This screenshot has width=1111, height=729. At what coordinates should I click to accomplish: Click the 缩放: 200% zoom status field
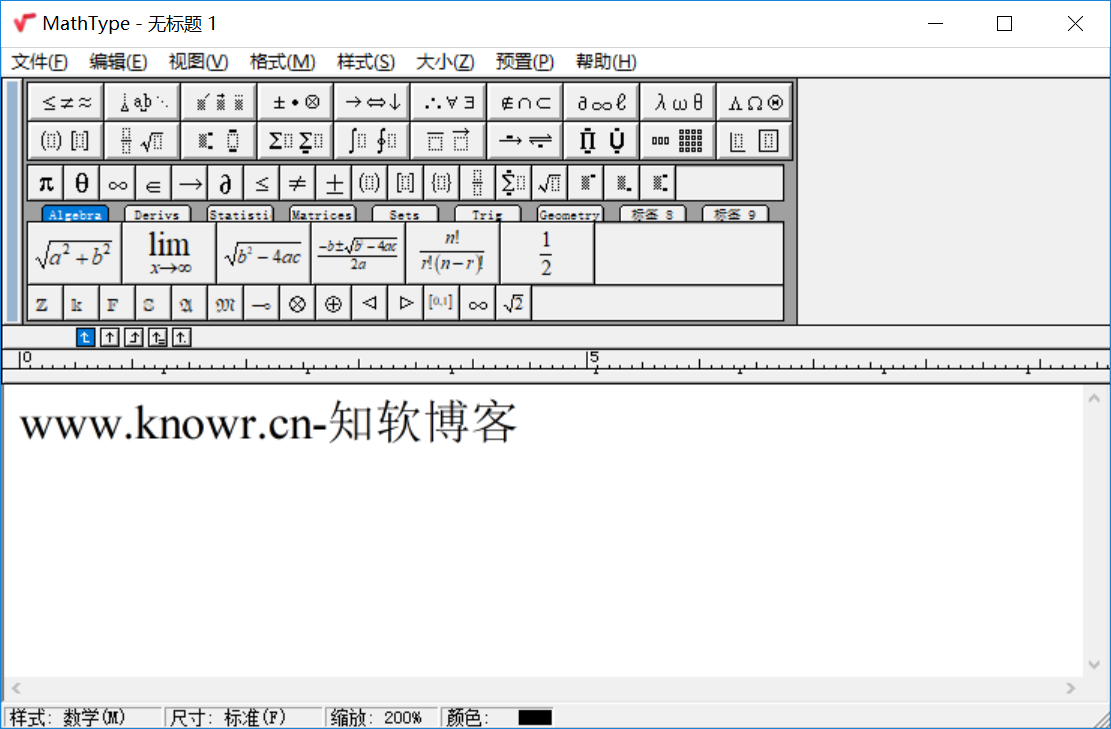pyautogui.click(x=381, y=718)
